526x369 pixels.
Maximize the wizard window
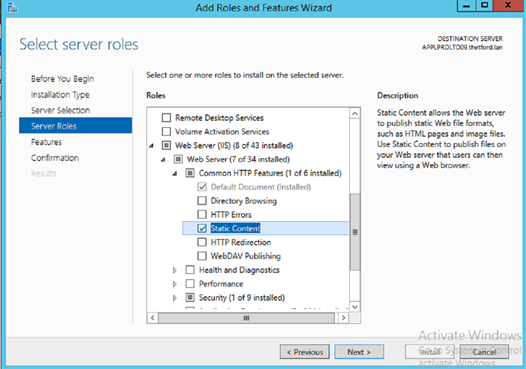point(484,5)
